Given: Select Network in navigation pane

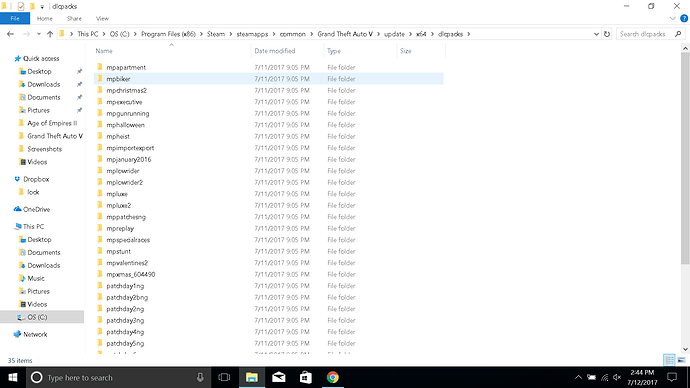Looking at the screenshot, I should [35, 334].
